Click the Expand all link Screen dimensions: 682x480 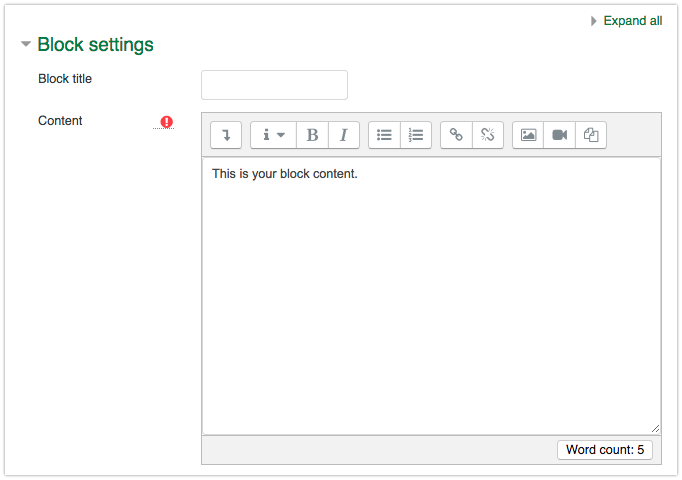632,21
